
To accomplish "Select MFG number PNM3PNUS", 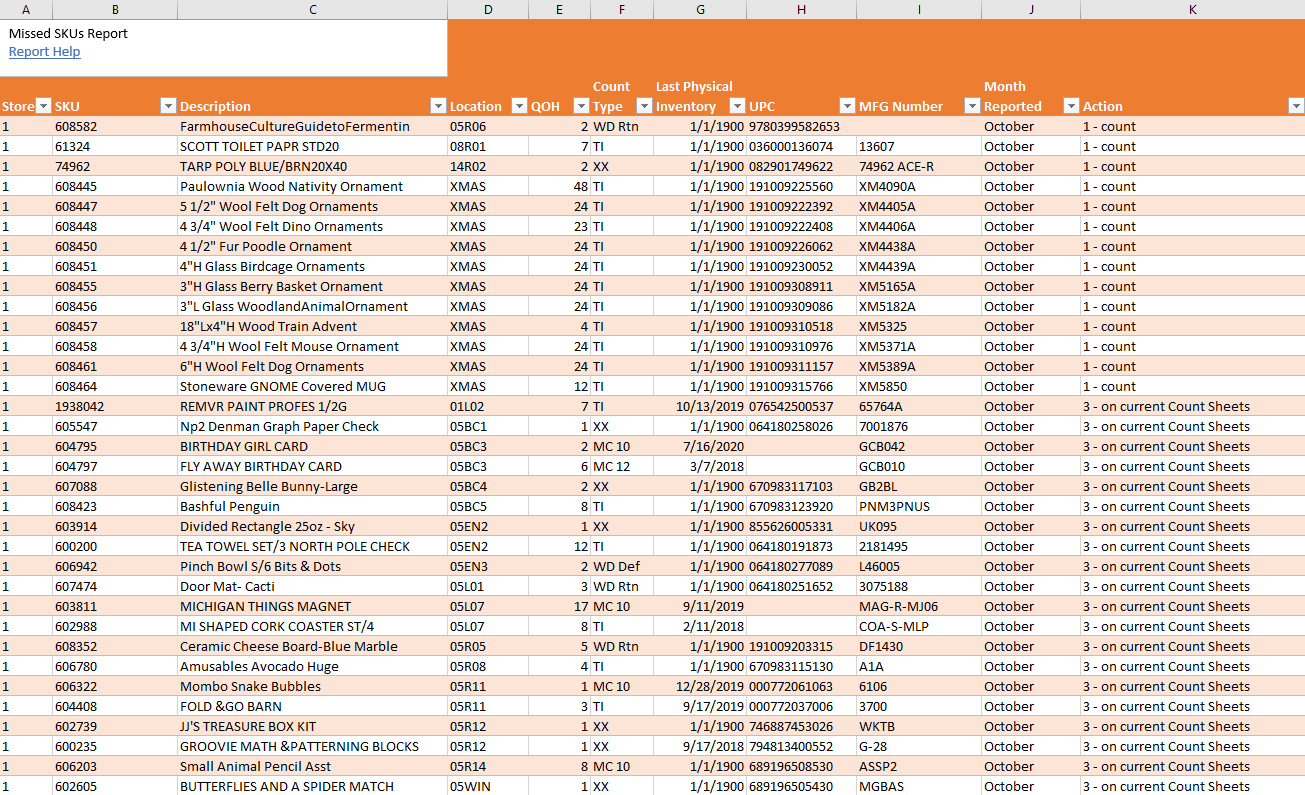I will click(x=919, y=506).
